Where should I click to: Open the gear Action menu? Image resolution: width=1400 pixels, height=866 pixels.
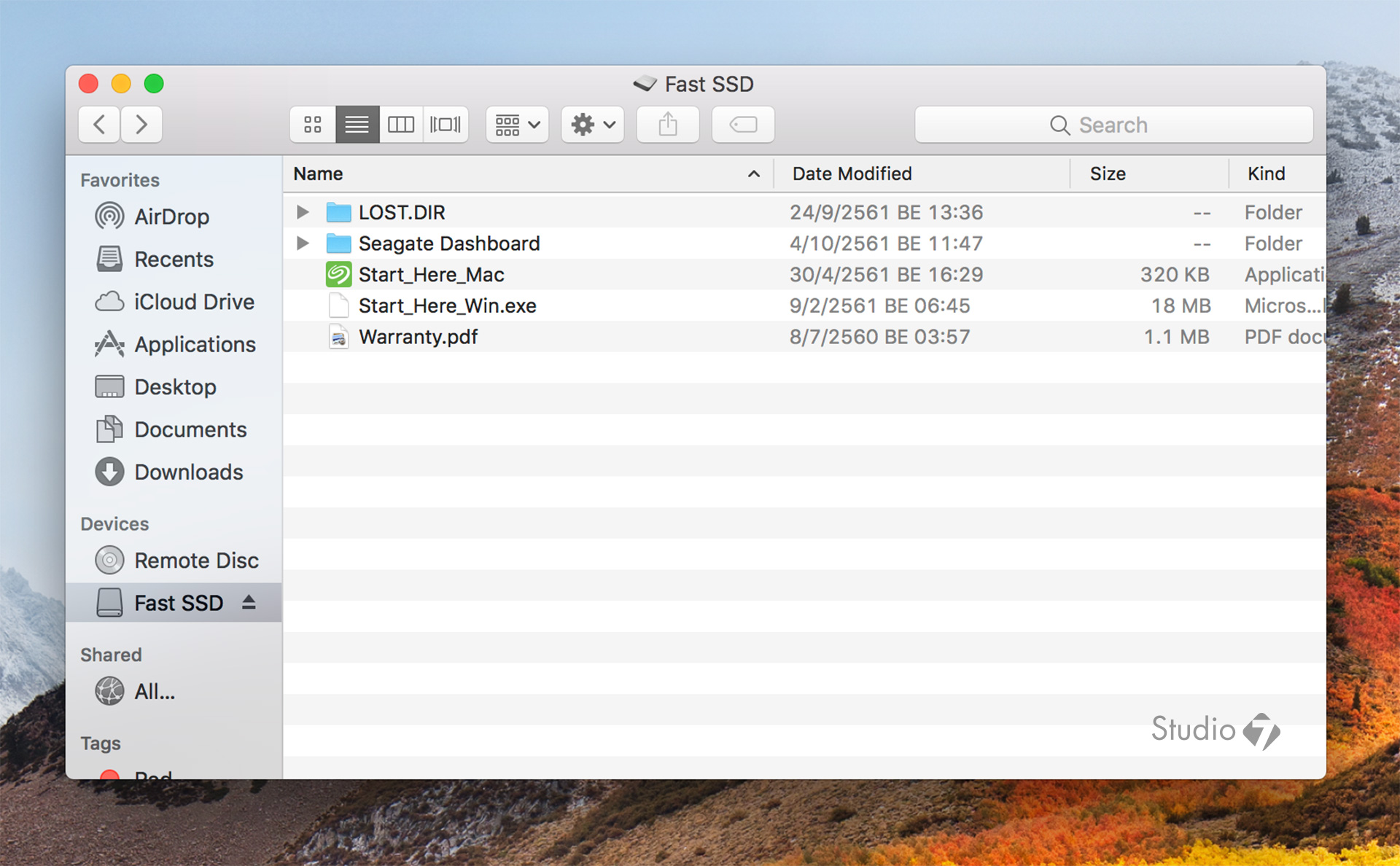coord(593,125)
